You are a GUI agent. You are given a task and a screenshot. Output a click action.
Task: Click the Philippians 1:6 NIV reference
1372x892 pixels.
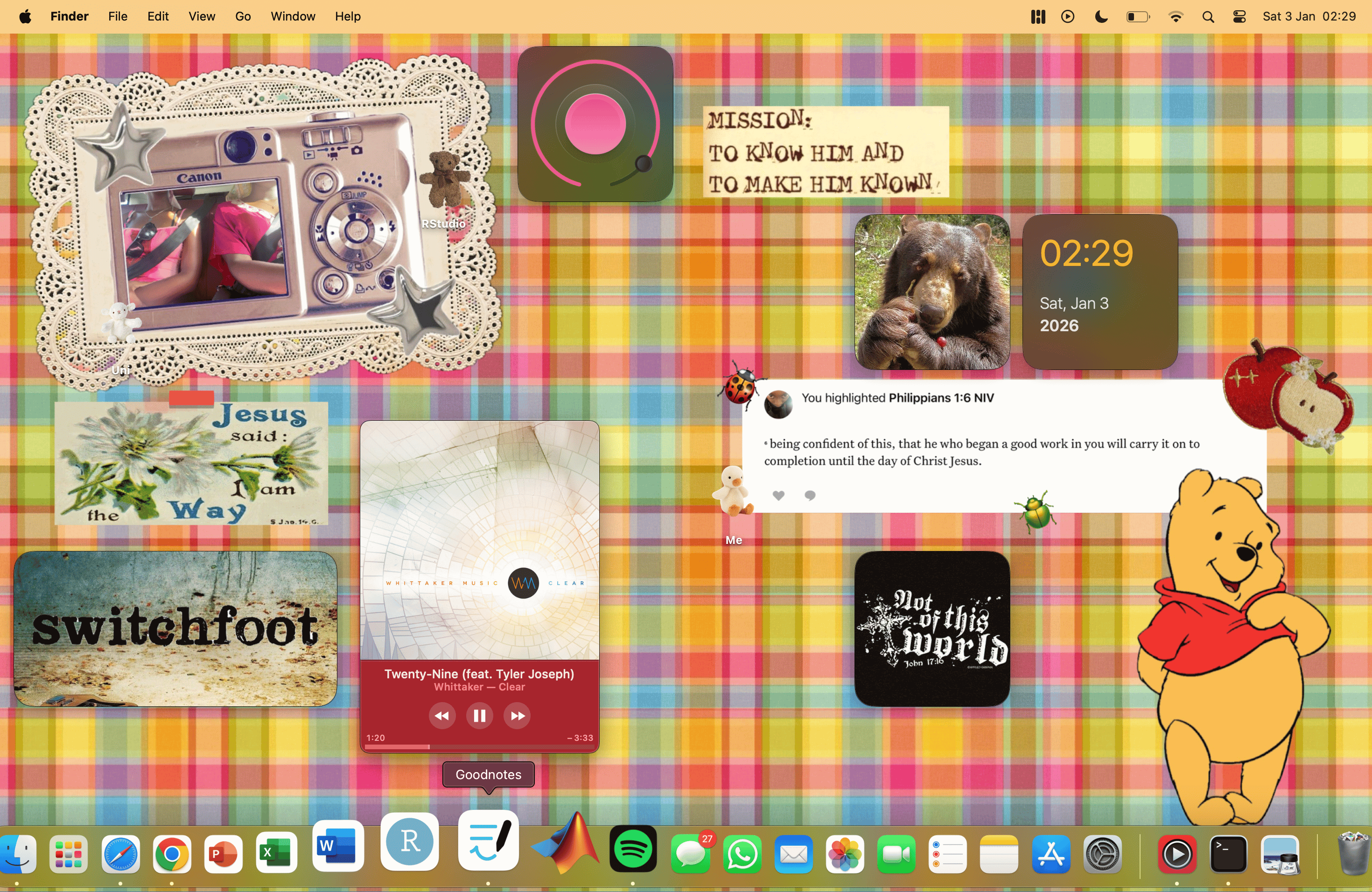pos(941,397)
